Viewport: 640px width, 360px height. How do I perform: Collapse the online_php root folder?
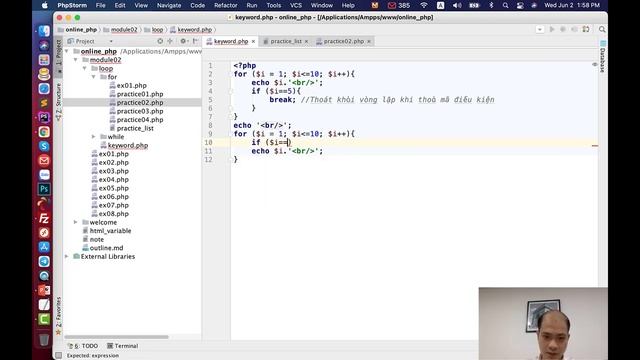67,51
